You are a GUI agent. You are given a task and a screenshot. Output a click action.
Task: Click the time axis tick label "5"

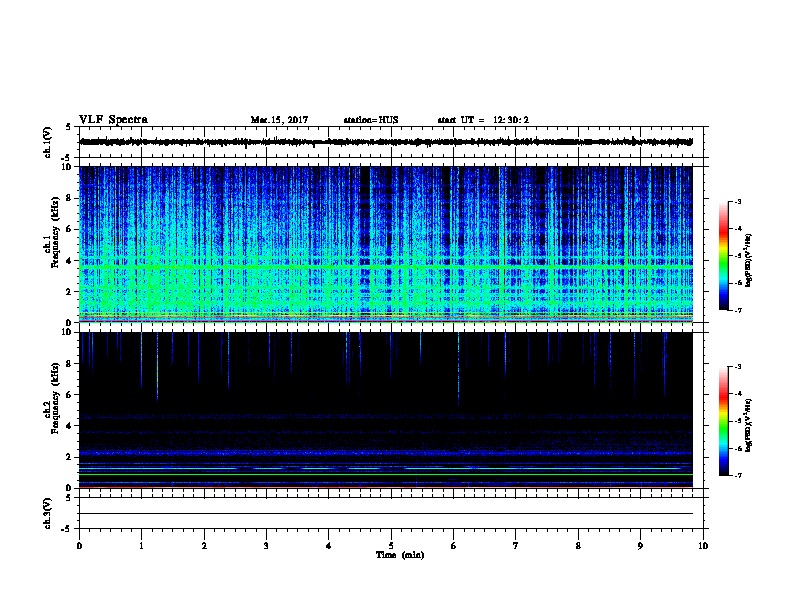[x=391, y=546]
